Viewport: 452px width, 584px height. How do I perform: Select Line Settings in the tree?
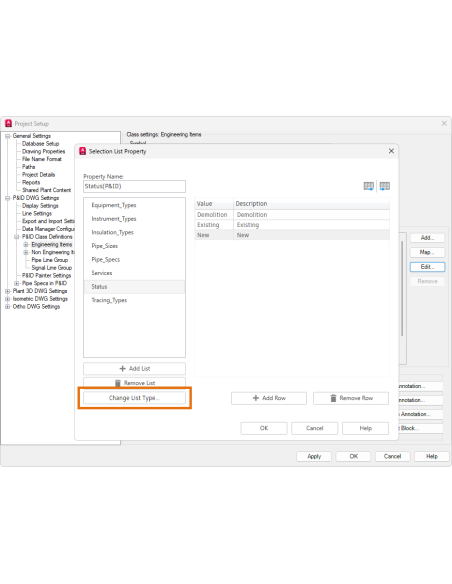click(37, 213)
